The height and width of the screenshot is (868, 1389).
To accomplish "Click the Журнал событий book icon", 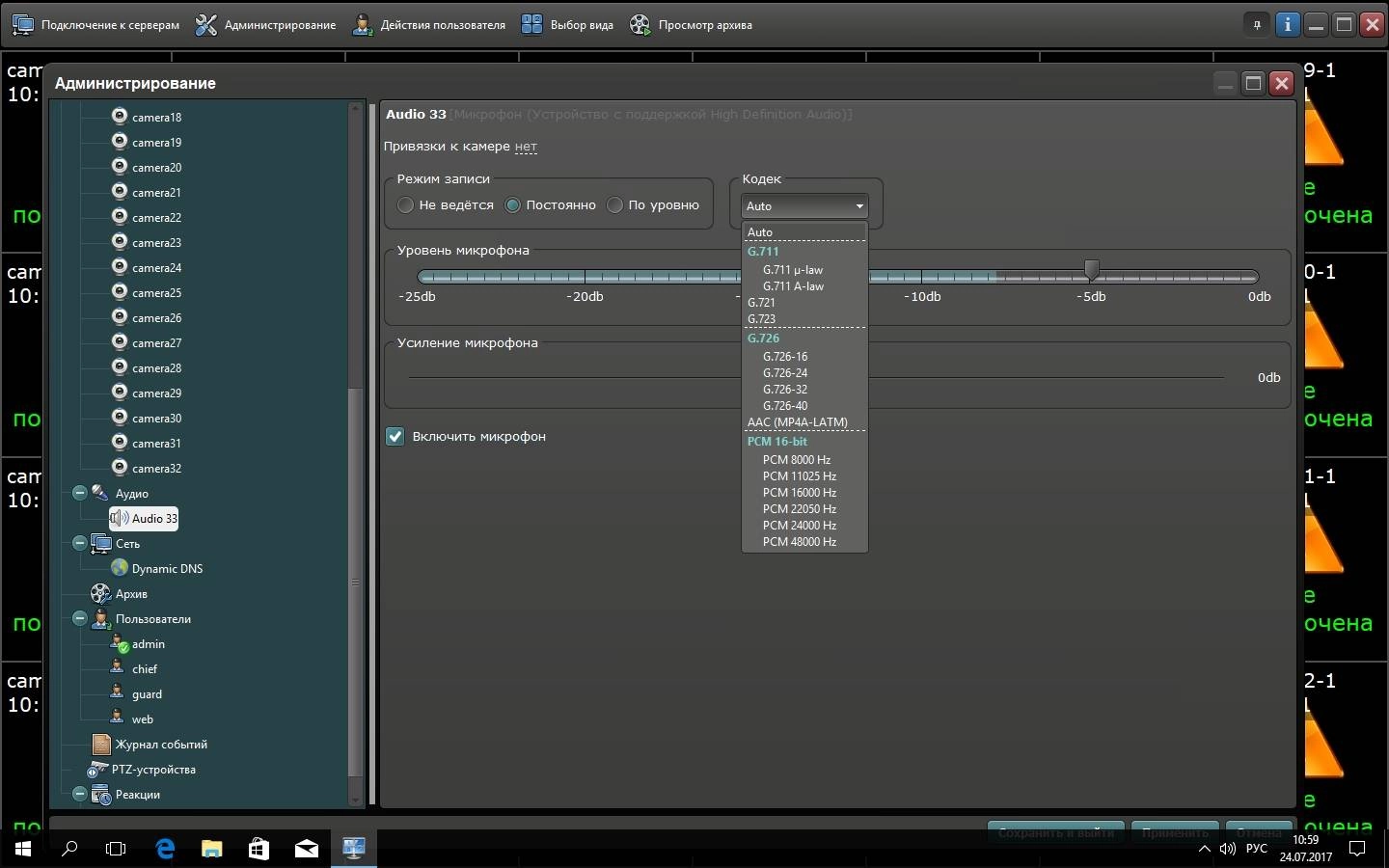I will pos(101,744).
